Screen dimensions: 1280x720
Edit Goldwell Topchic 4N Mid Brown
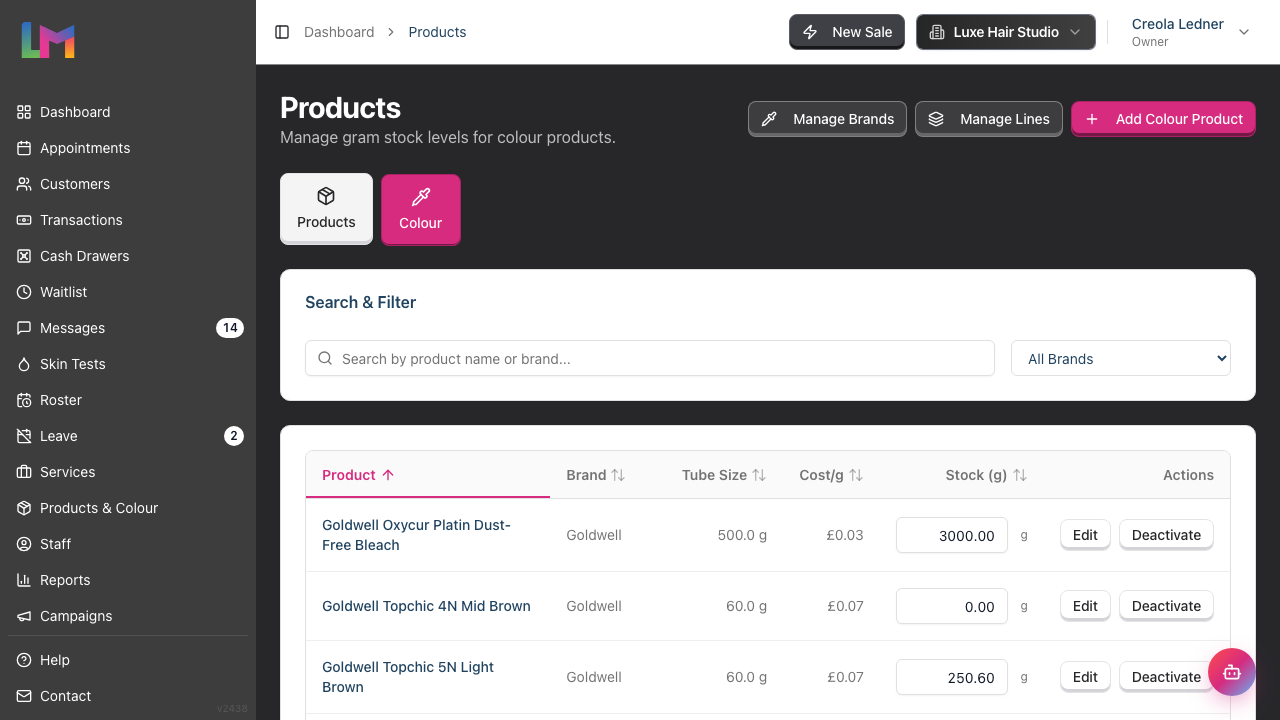(x=1085, y=606)
